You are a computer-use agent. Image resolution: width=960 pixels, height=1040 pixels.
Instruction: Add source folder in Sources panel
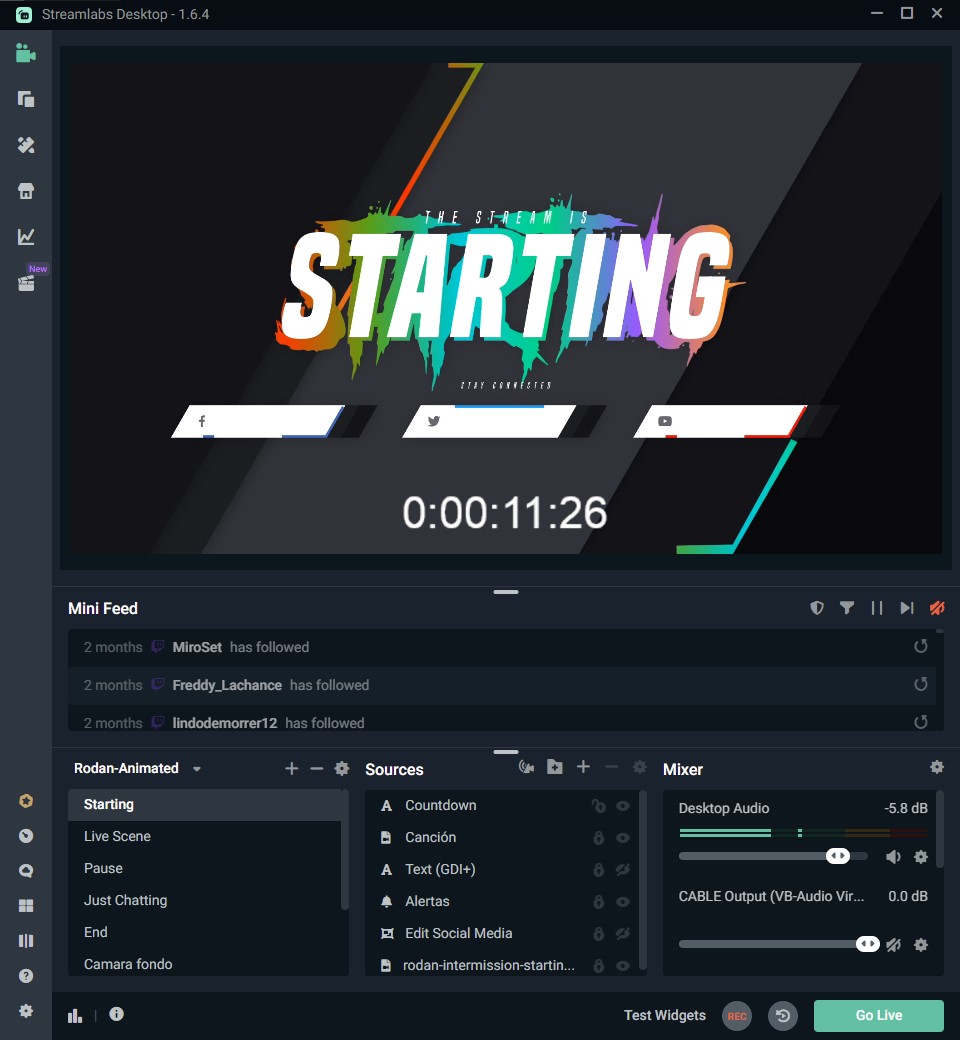click(x=555, y=767)
